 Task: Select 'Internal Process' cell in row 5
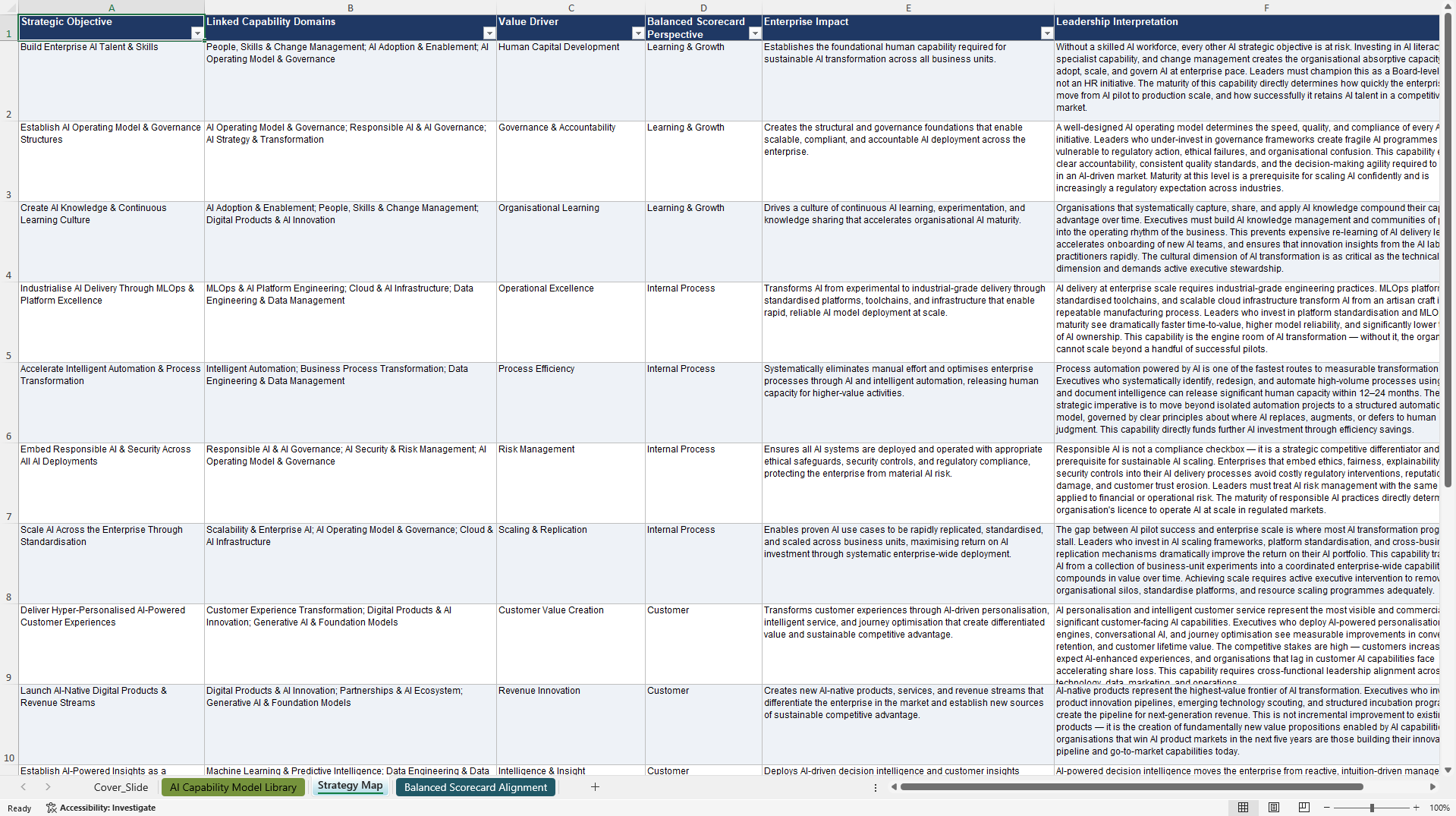pyautogui.click(x=703, y=322)
